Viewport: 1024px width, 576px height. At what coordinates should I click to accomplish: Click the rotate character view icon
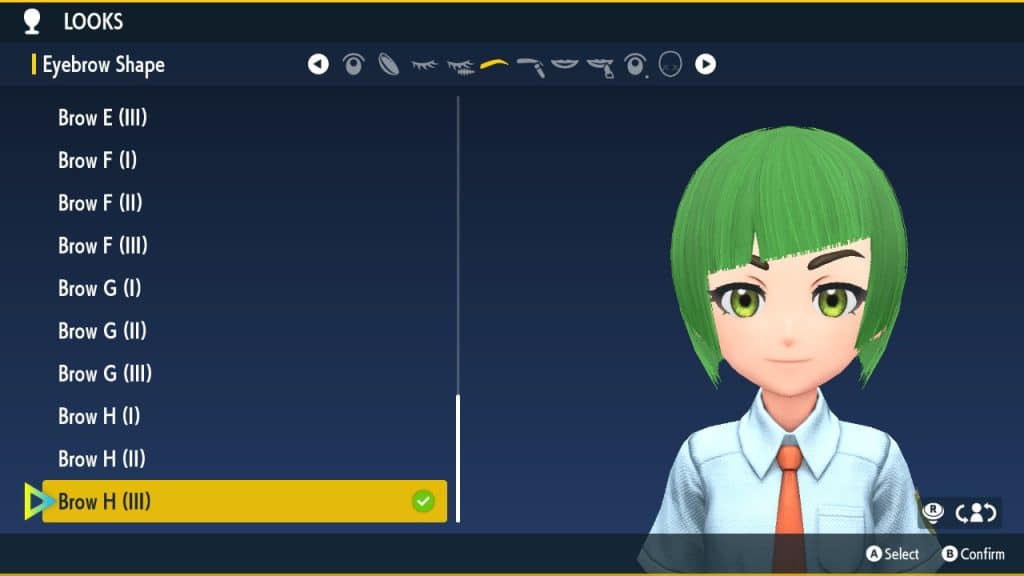(x=976, y=513)
